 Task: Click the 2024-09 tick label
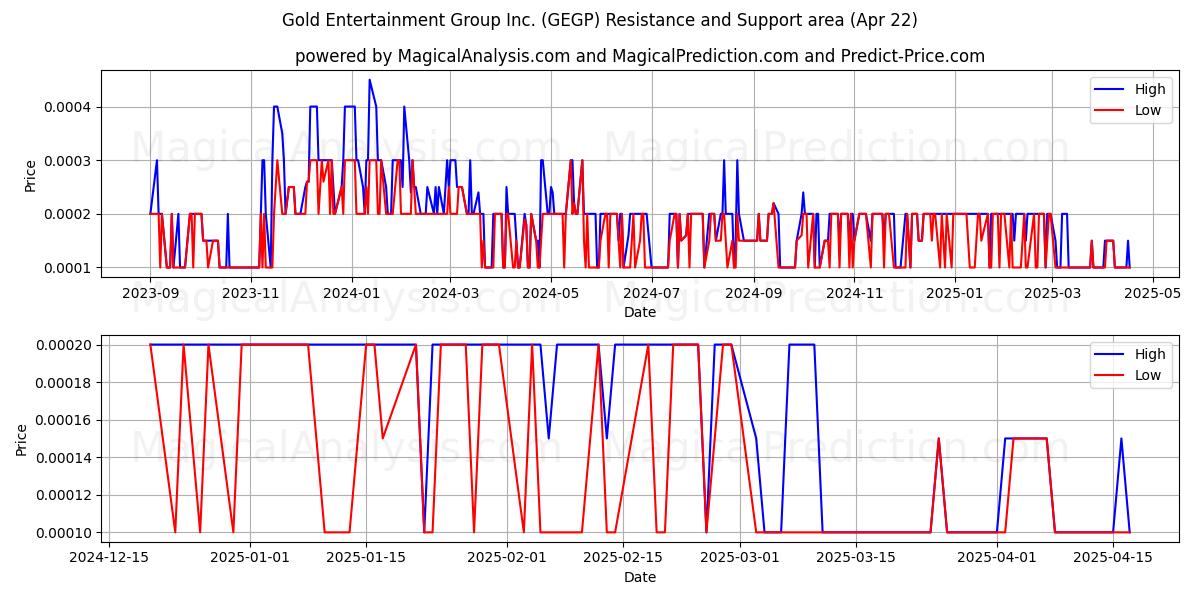[753, 293]
